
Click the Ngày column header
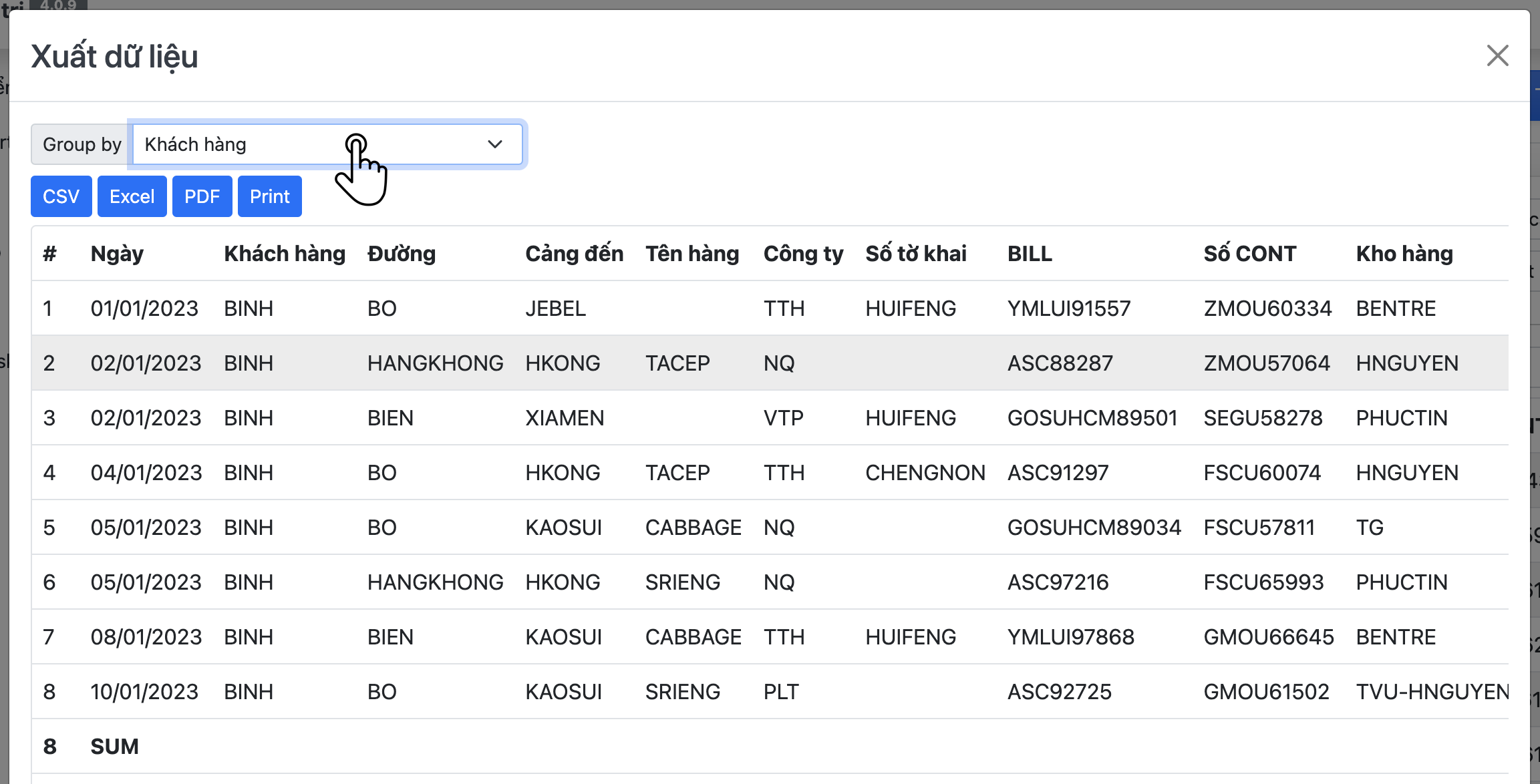click(x=117, y=254)
